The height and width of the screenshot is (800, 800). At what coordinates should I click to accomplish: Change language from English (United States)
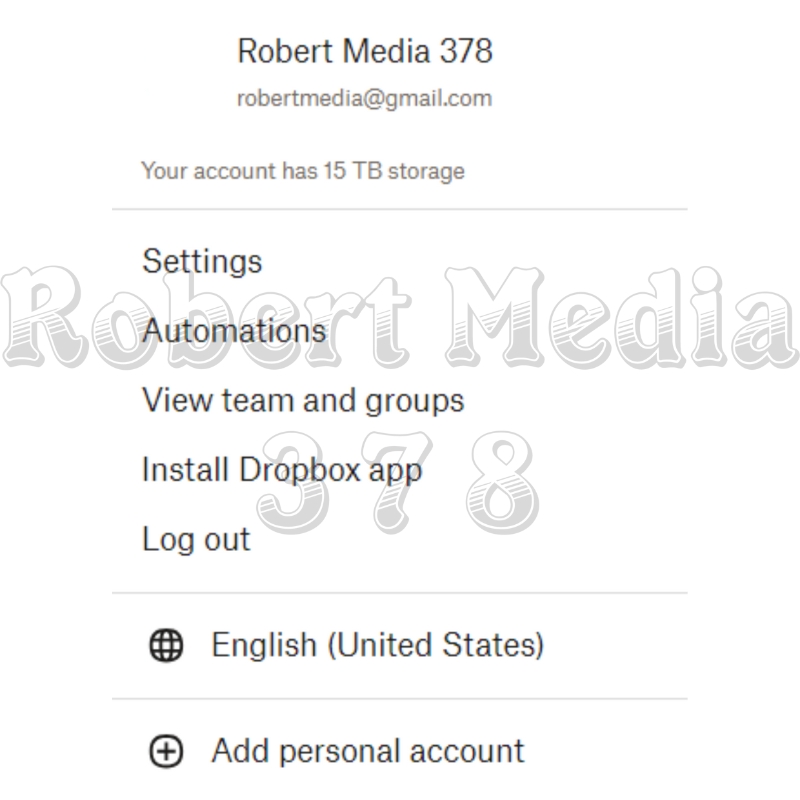coord(378,645)
